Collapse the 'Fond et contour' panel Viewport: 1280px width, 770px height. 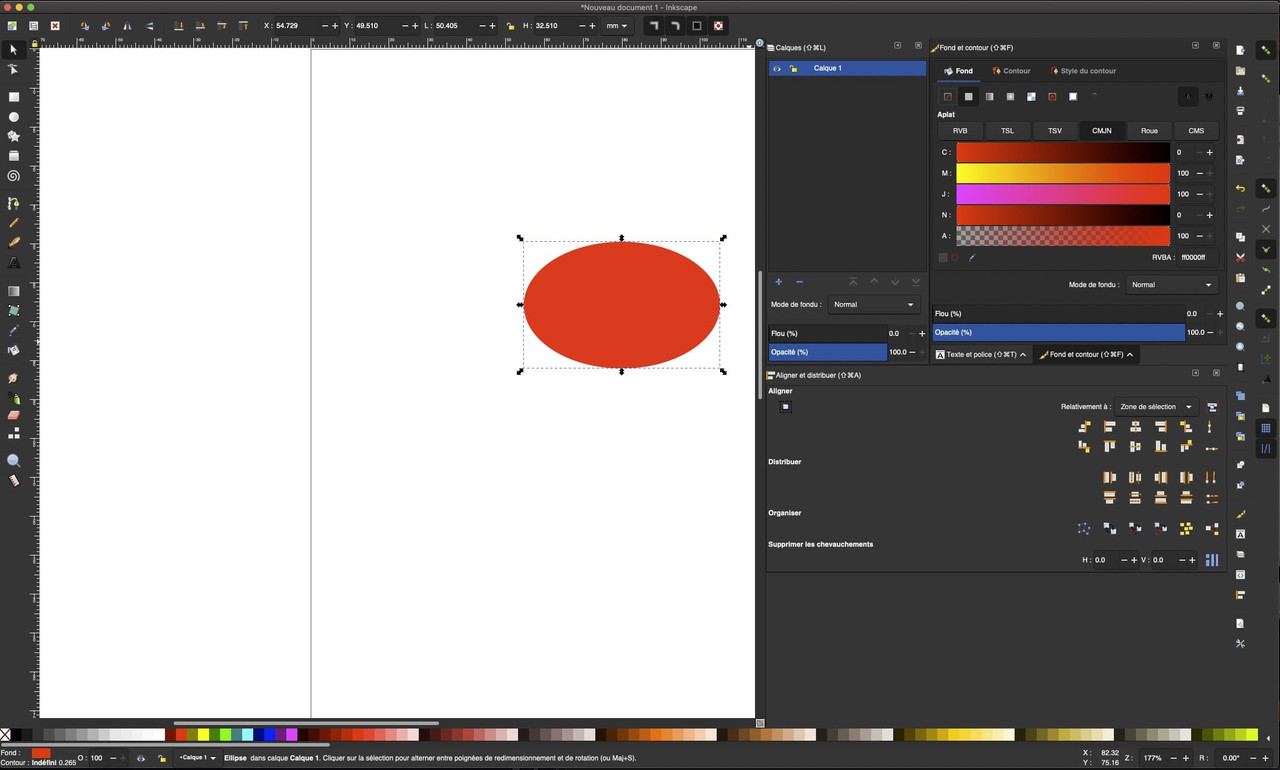point(1128,354)
